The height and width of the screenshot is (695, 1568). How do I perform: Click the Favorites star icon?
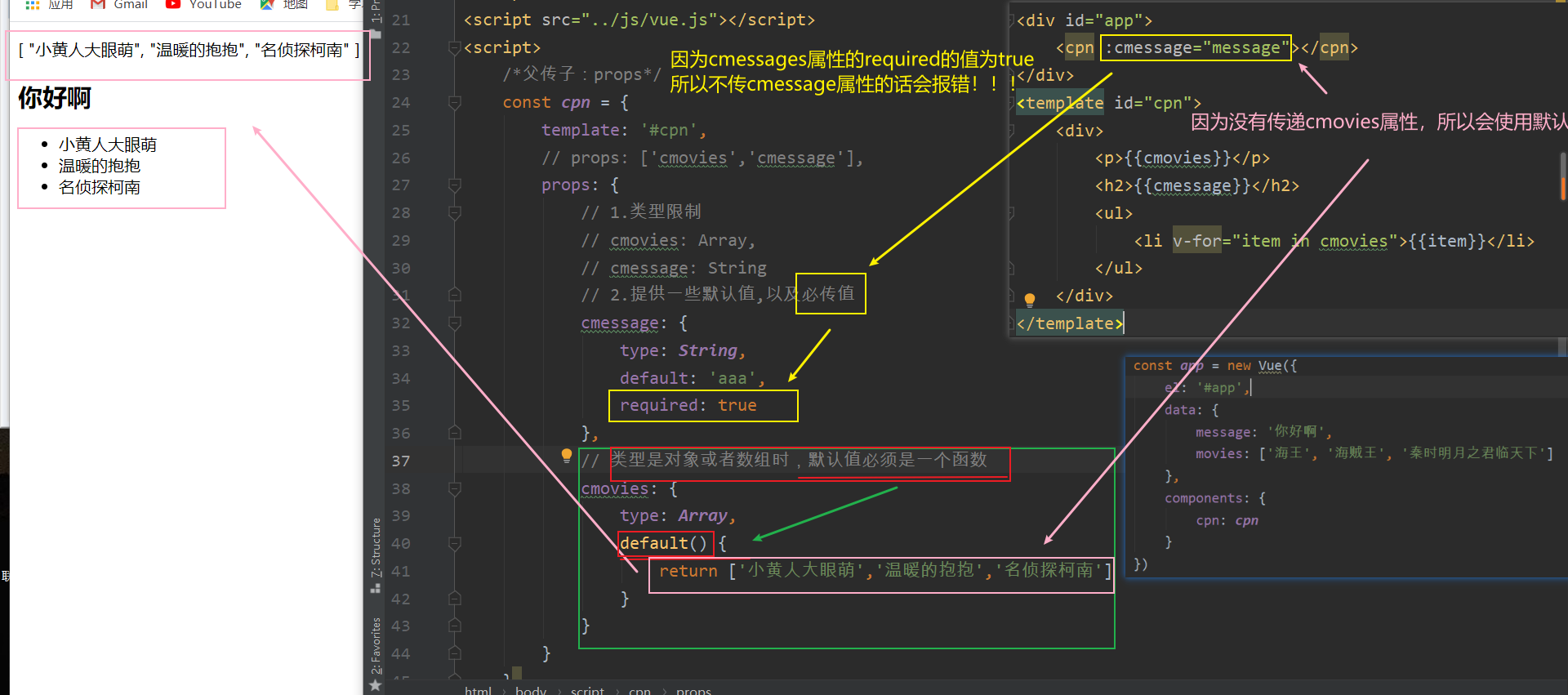click(376, 685)
